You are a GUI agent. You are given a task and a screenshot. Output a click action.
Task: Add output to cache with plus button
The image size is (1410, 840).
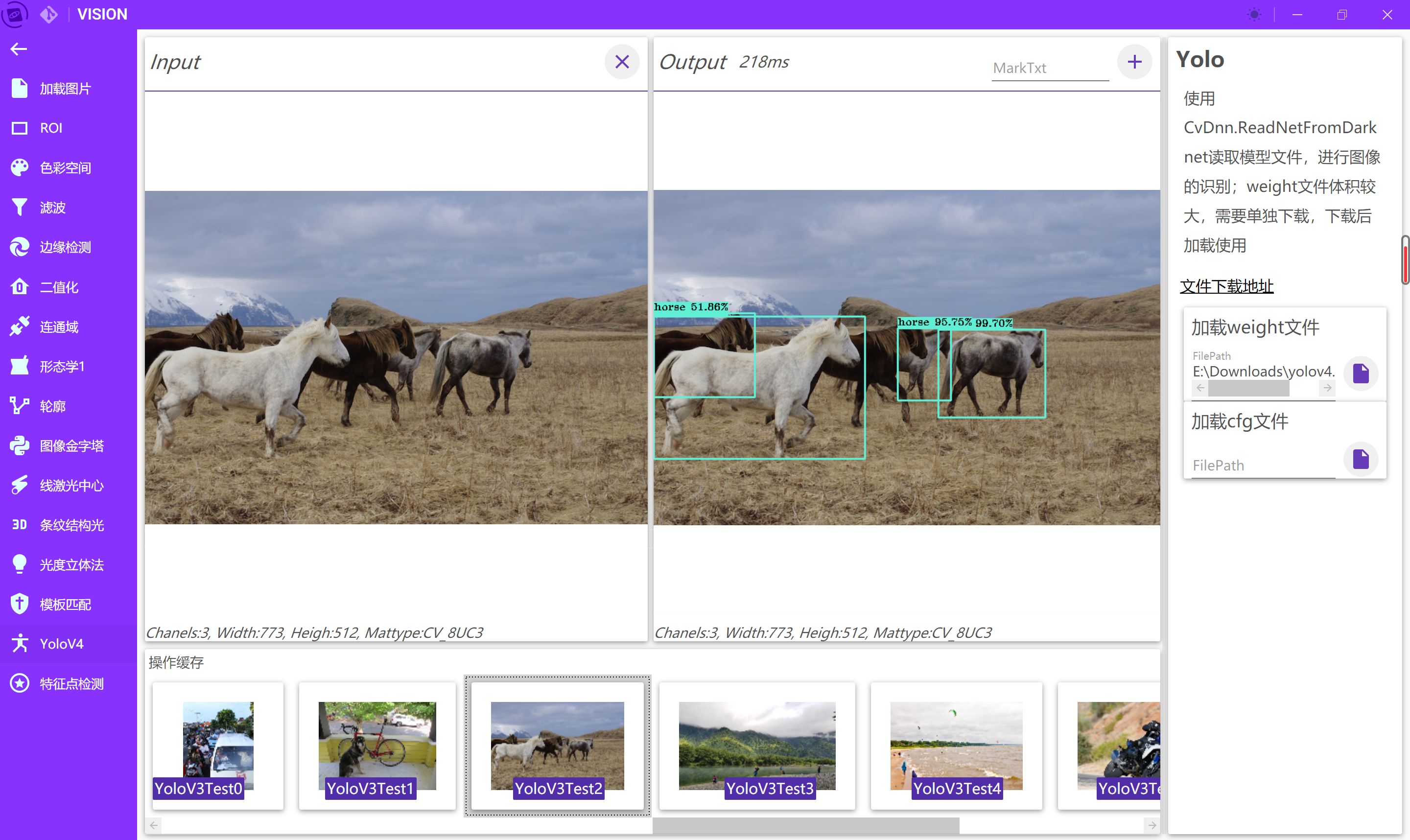coord(1134,62)
